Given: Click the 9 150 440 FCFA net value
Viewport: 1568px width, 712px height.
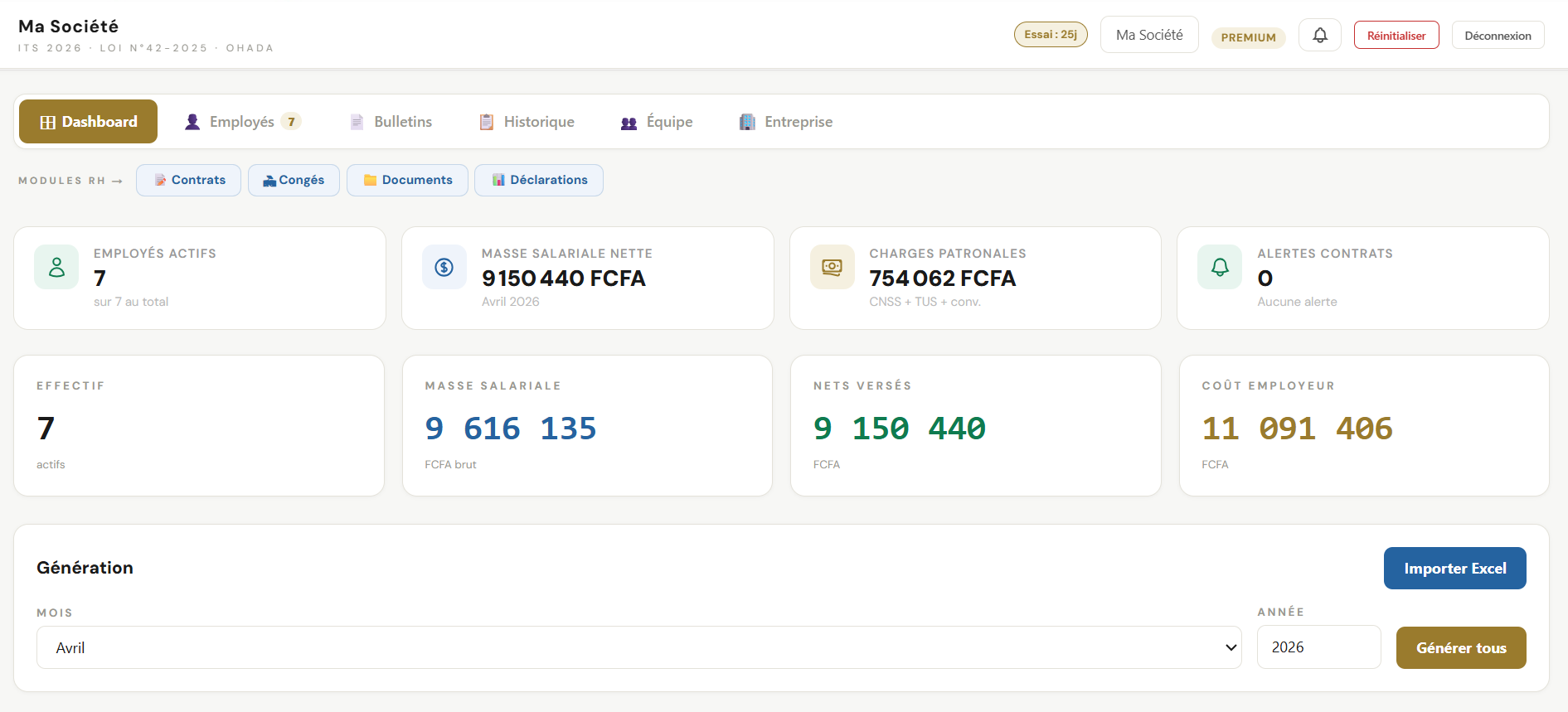Looking at the screenshot, I should click(x=564, y=279).
